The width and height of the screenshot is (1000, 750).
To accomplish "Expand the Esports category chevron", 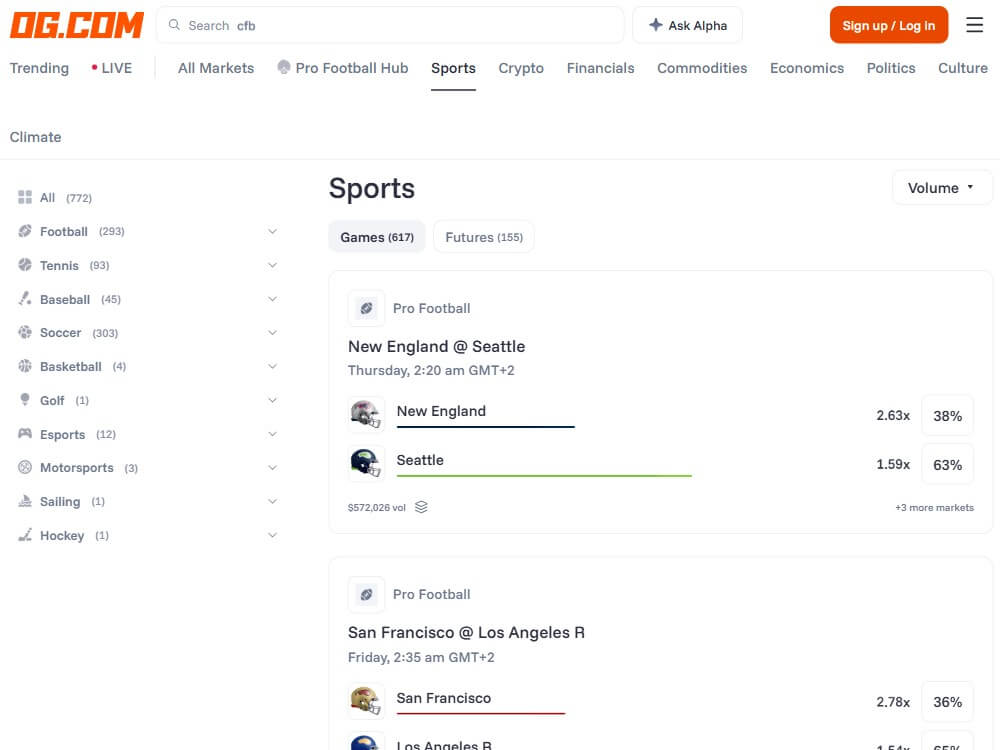I will pyautogui.click(x=272, y=434).
